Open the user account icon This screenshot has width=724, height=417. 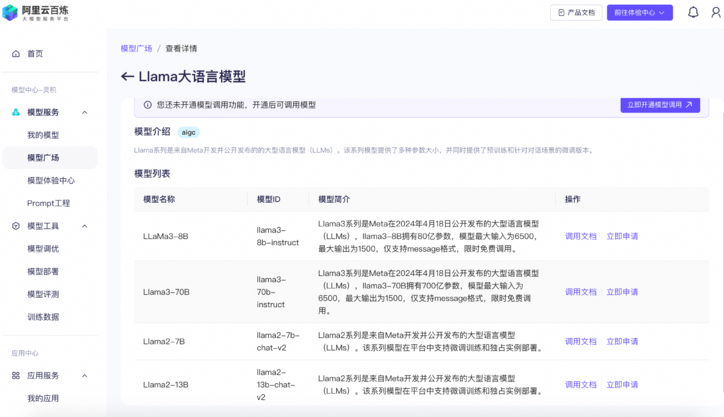[716, 12]
